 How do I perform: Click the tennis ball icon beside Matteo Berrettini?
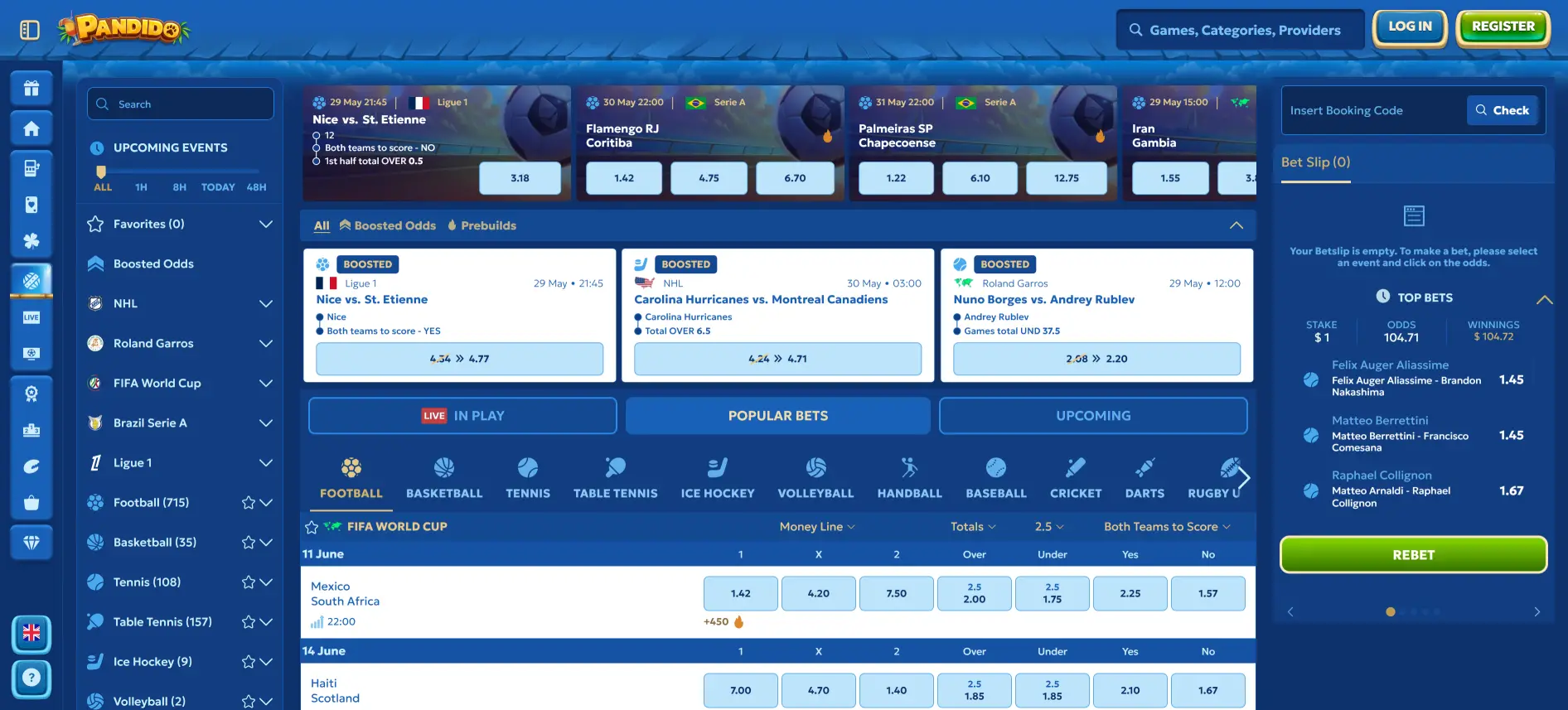[x=1311, y=435]
